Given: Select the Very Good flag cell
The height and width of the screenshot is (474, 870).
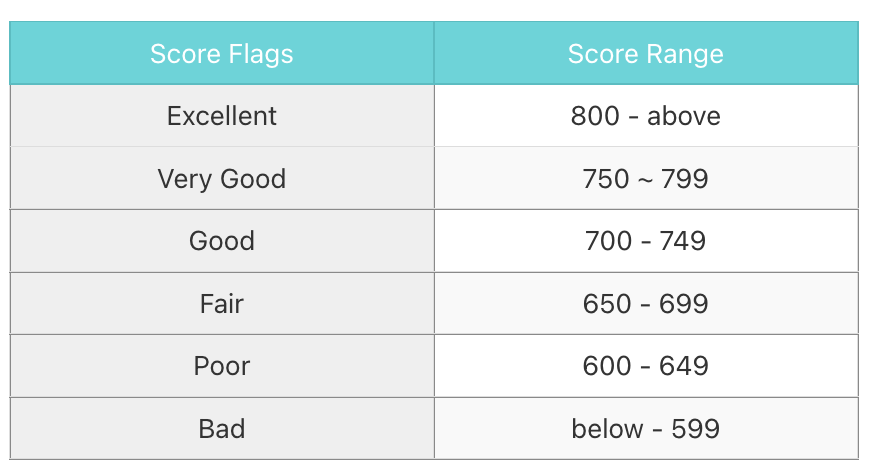Looking at the screenshot, I should tap(222, 178).
